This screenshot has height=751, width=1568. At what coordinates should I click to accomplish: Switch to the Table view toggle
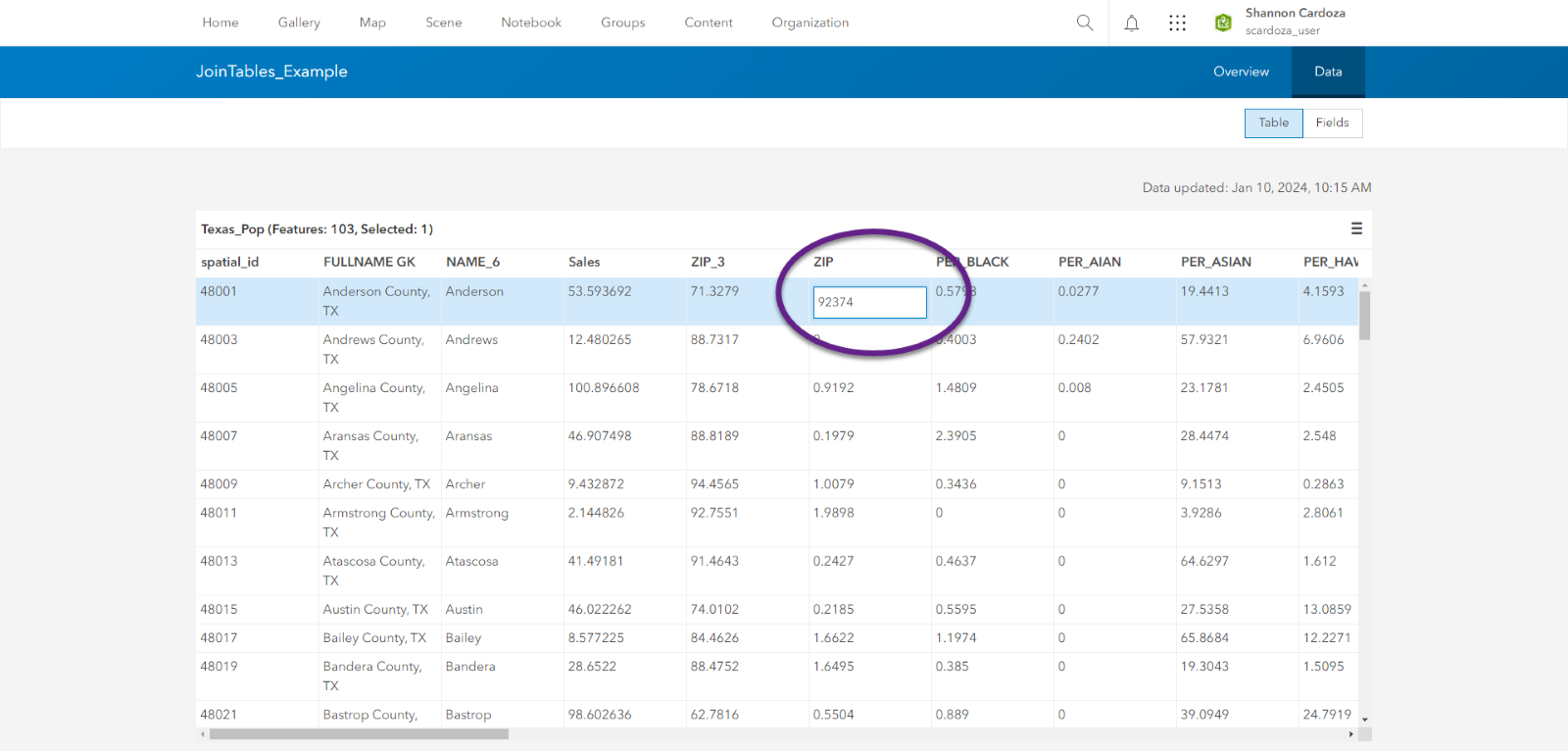[x=1273, y=123]
